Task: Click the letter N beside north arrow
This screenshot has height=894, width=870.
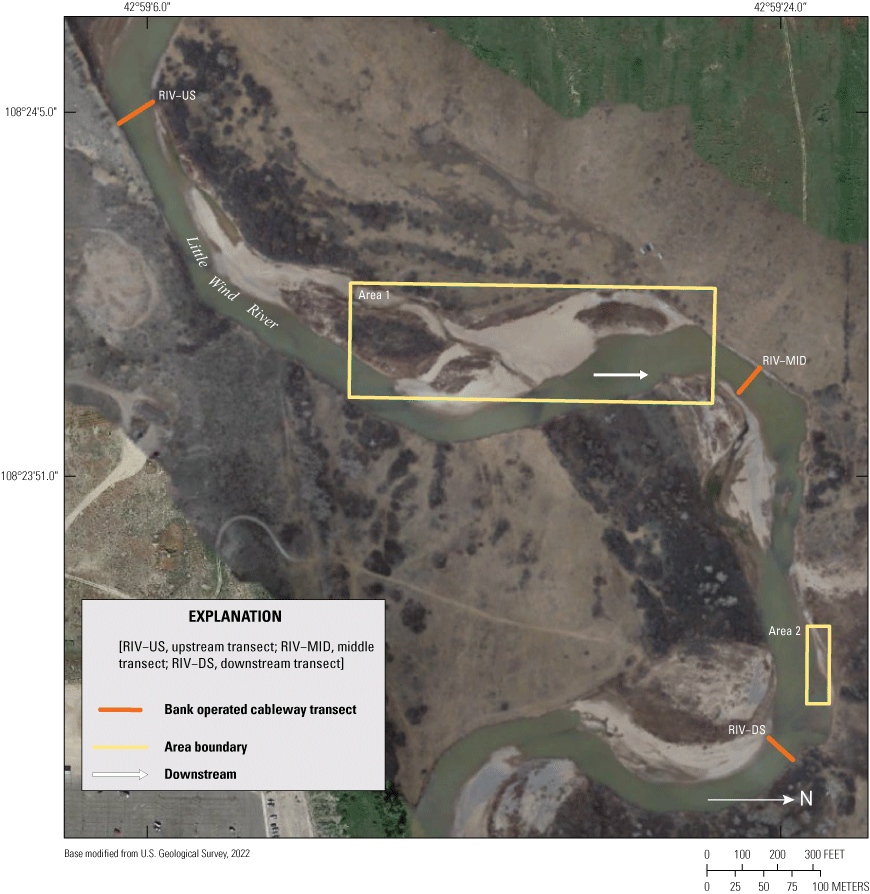Action: pos(805,799)
